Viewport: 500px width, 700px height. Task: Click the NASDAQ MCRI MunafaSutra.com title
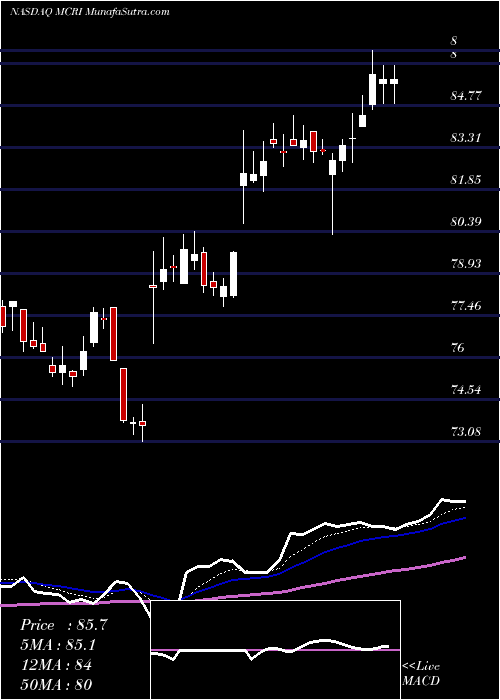89,12
